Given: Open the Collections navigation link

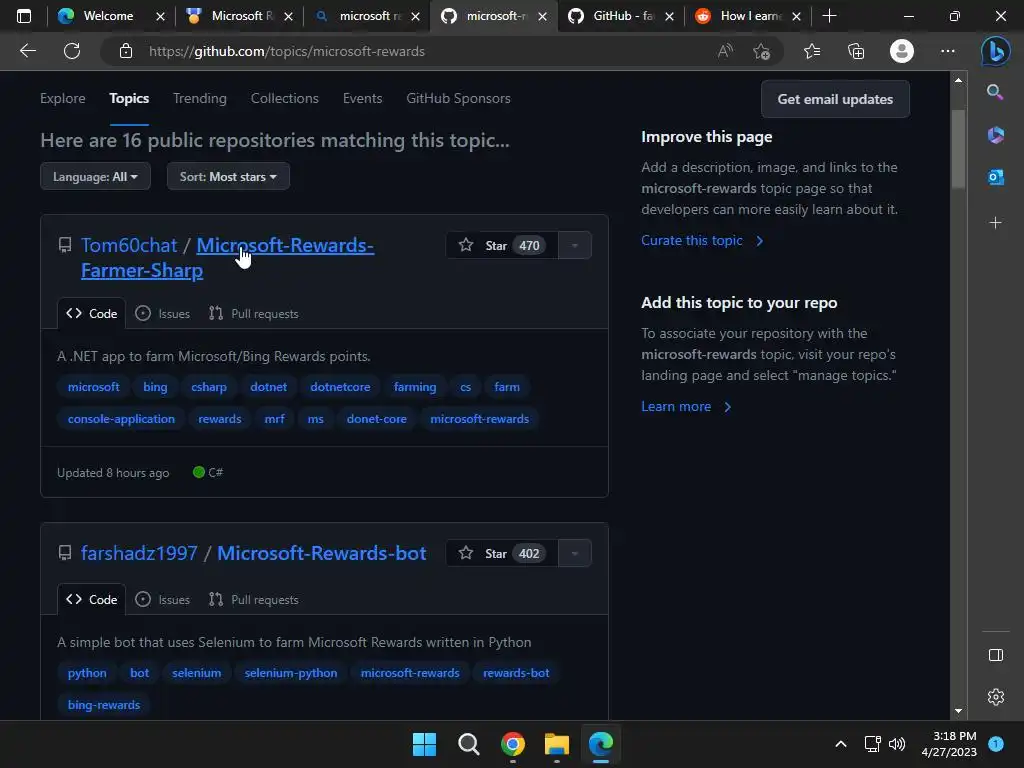Looking at the screenshot, I should pyautogui.click(x=285, y=99).
